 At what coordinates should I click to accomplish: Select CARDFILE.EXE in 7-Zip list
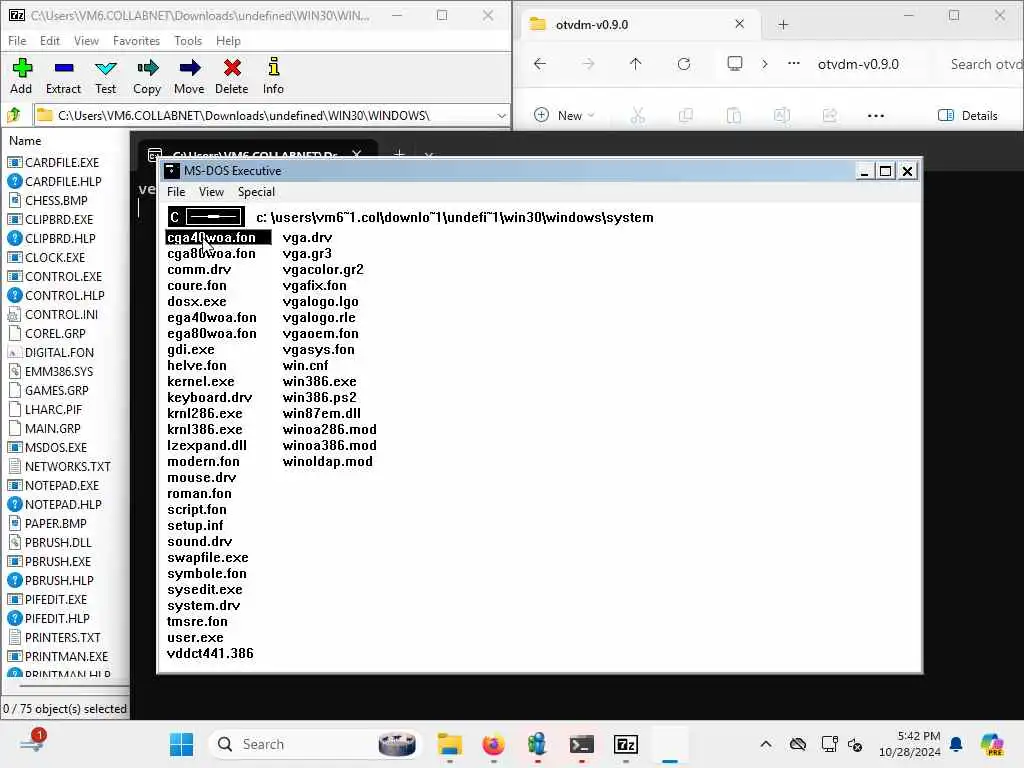click(54, 163)
